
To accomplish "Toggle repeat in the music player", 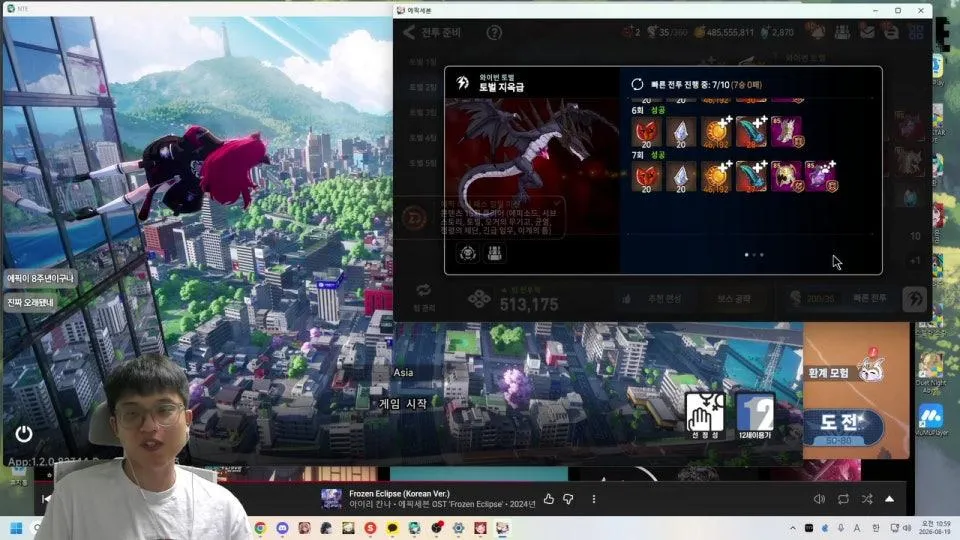I will click(843, 499).
